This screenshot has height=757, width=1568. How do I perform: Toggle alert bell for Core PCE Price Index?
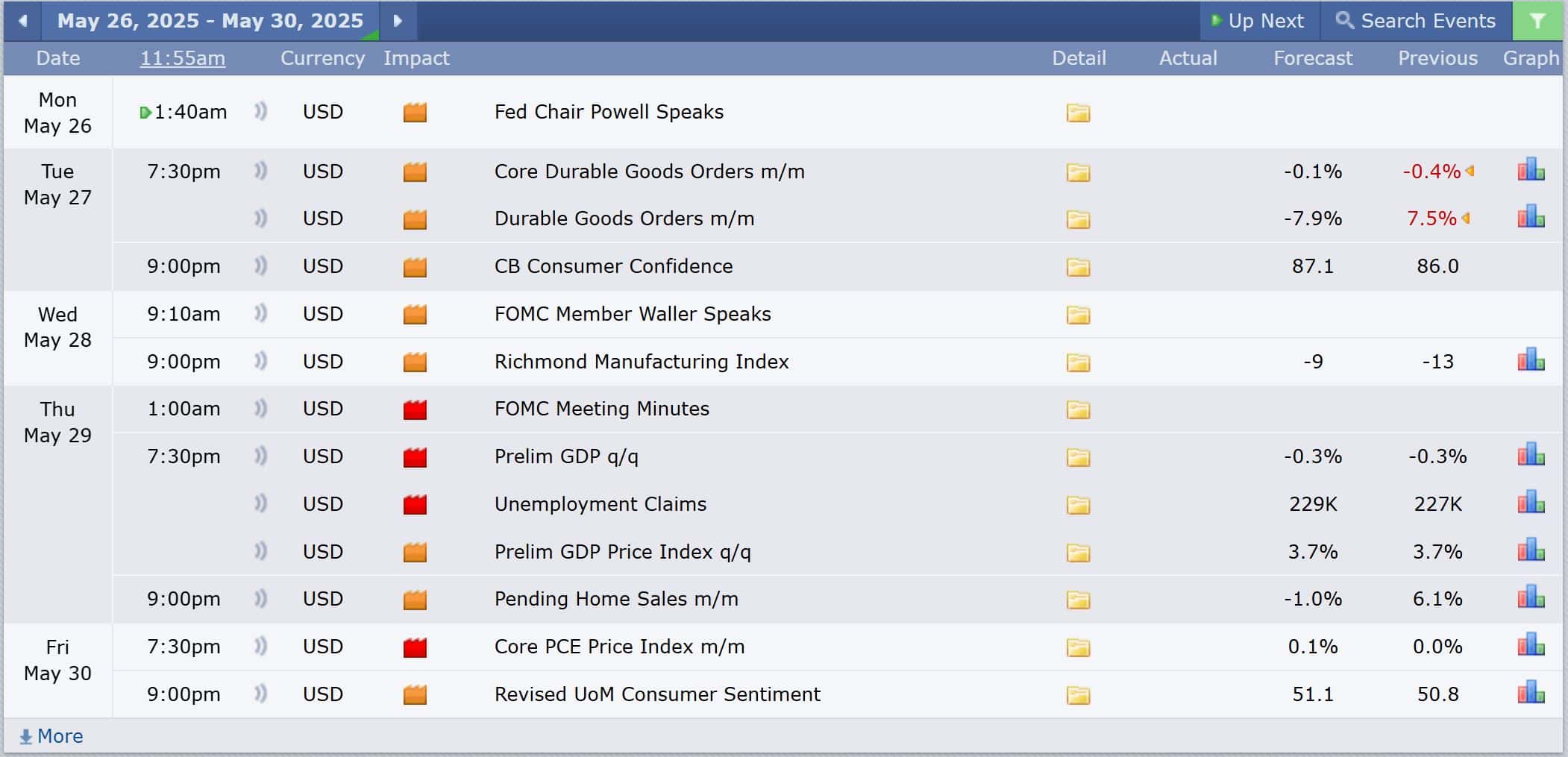point(260,646)
